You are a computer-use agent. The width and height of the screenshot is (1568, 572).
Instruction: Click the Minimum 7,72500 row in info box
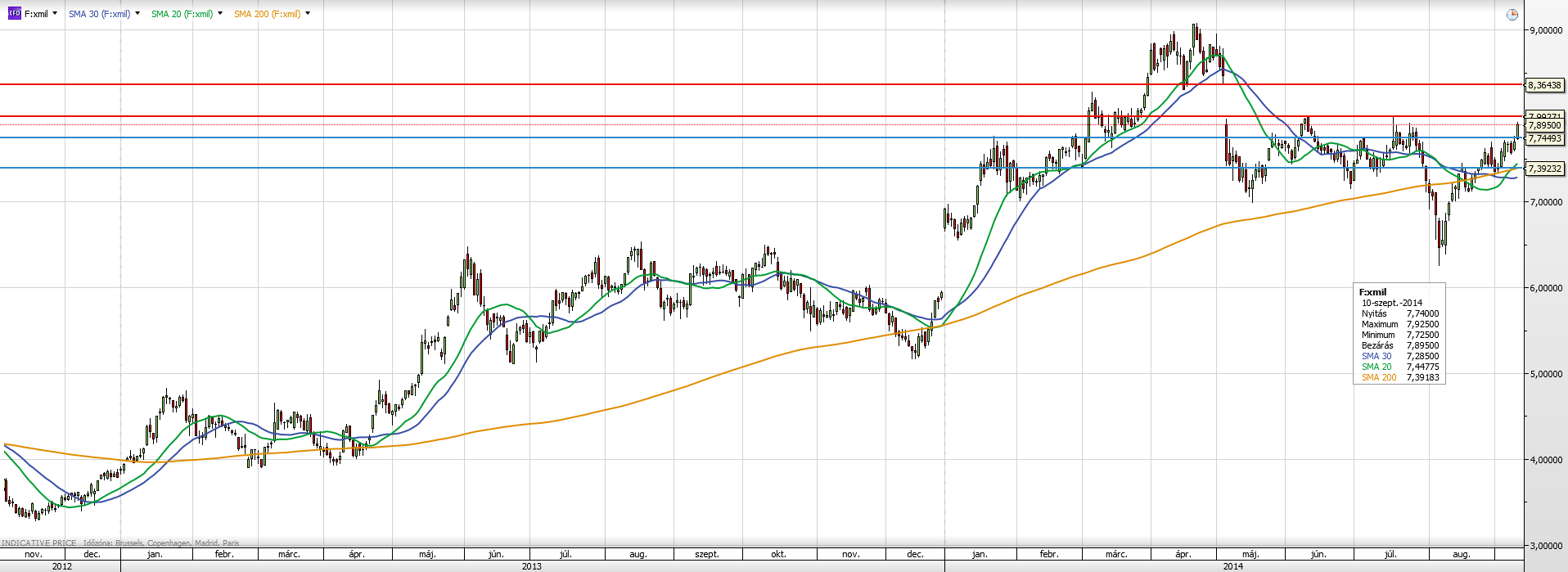point(1399,335)
